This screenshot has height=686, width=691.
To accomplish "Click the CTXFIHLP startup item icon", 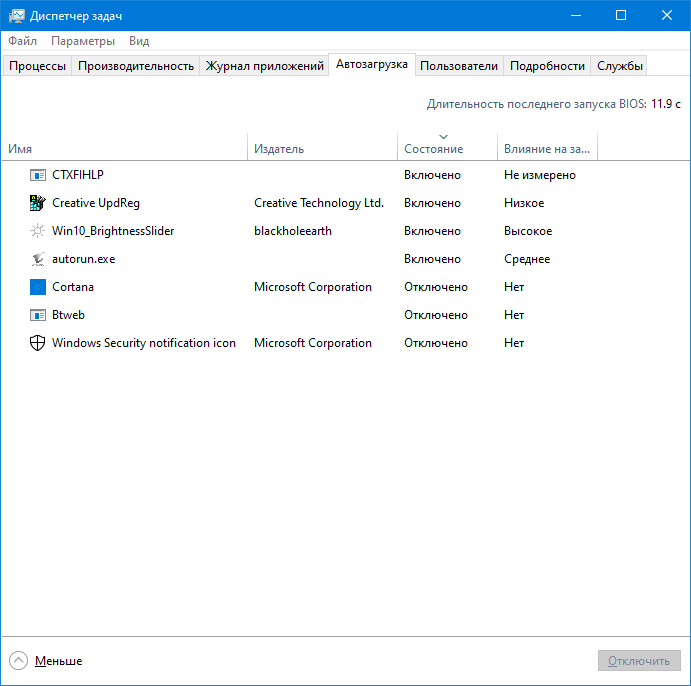I will pyautogui.click(x=37, y=175).
